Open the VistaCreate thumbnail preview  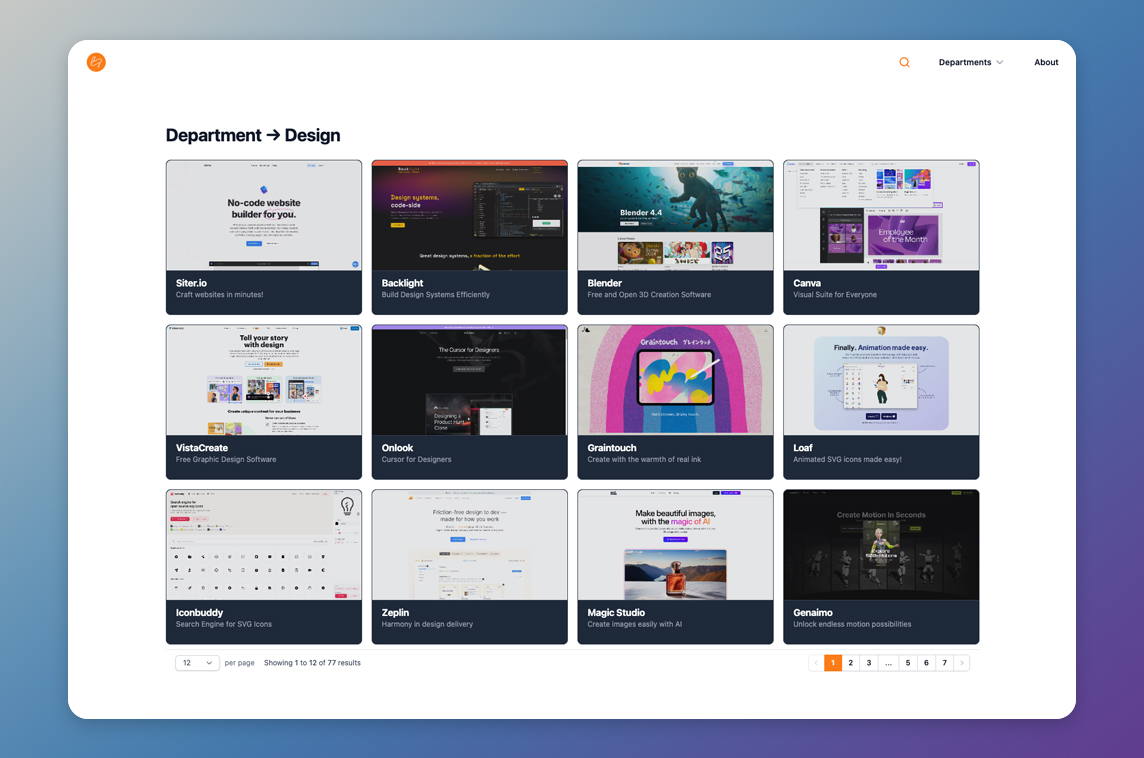(x=263, y=380)
